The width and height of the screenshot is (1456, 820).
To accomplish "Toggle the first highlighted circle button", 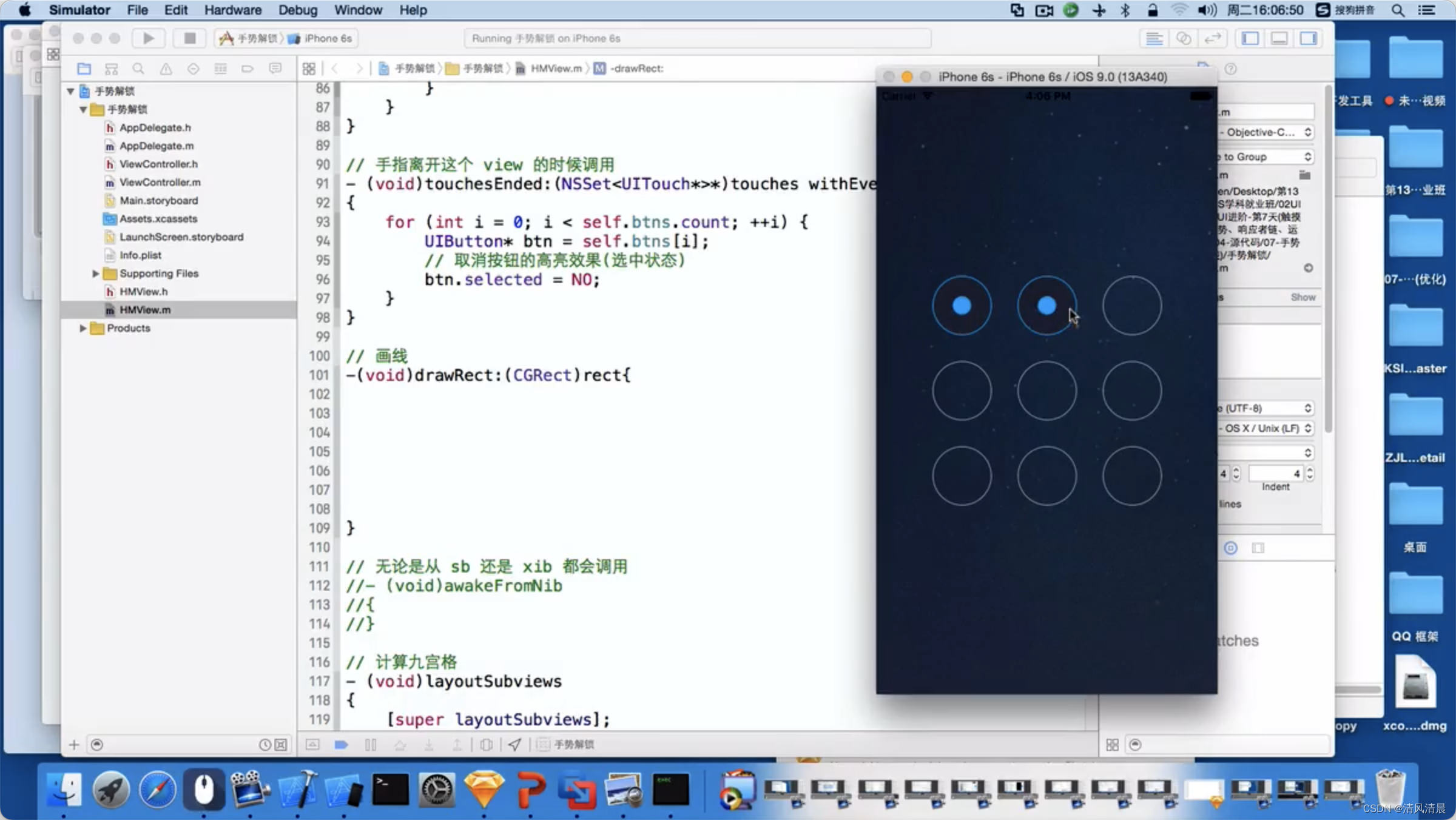I will coord(960,305).
